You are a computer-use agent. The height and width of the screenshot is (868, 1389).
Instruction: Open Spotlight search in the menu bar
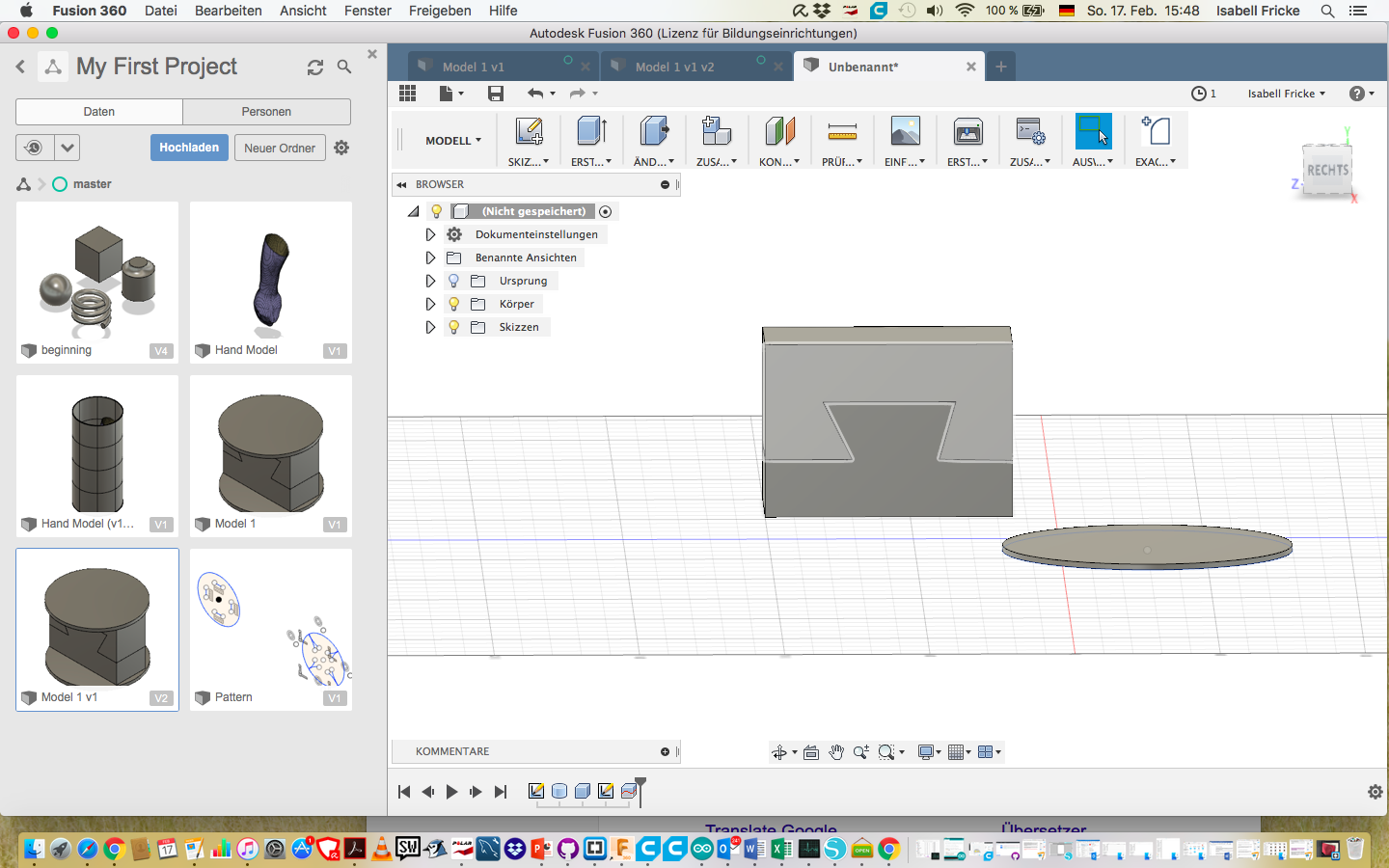pyautogui.click(x=1327, y=11)
